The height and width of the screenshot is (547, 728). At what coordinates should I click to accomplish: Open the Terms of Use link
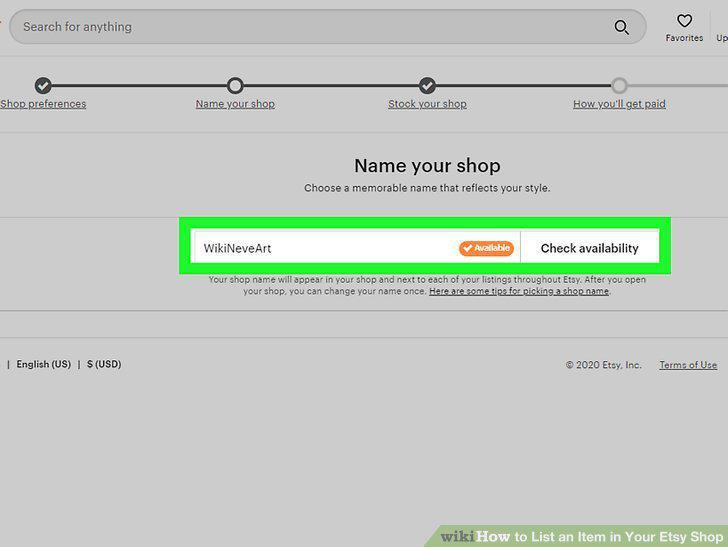pyautogui.click(x=688, y=365)
